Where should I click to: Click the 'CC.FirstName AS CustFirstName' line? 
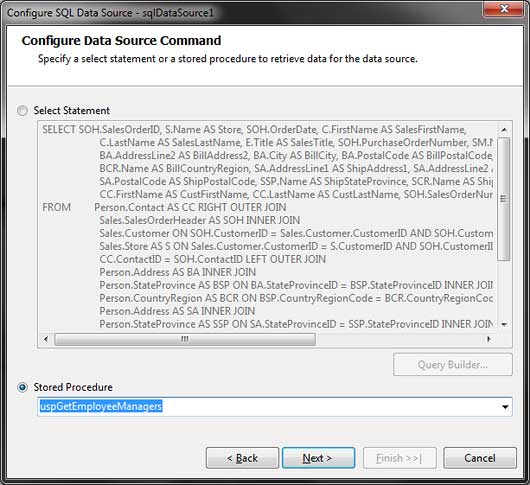pos(296,195)
